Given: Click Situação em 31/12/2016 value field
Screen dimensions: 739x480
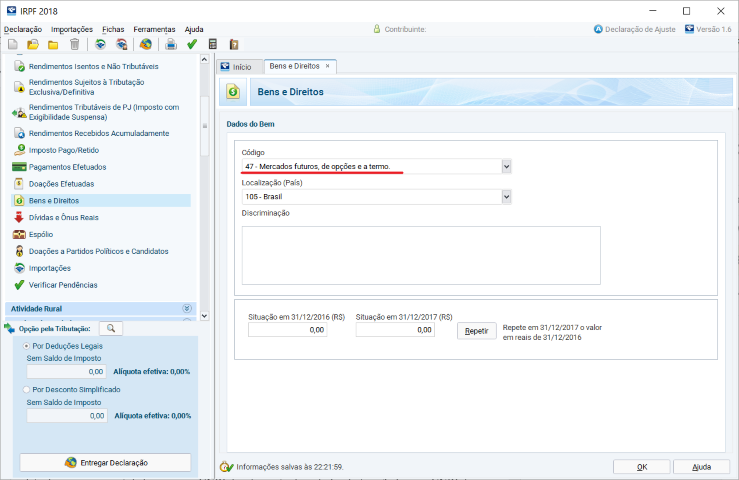Looking at the screenshot, I should (x=288, y=329).
